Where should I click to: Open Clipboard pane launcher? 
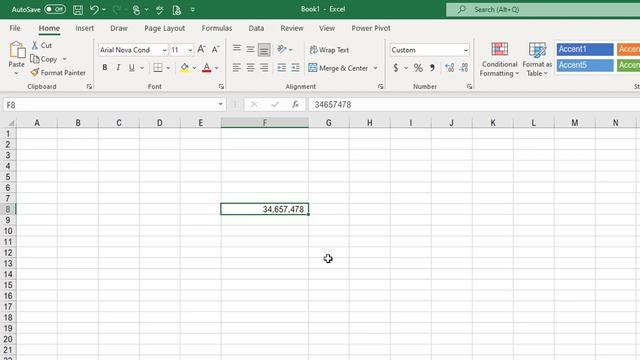(89, 87)
